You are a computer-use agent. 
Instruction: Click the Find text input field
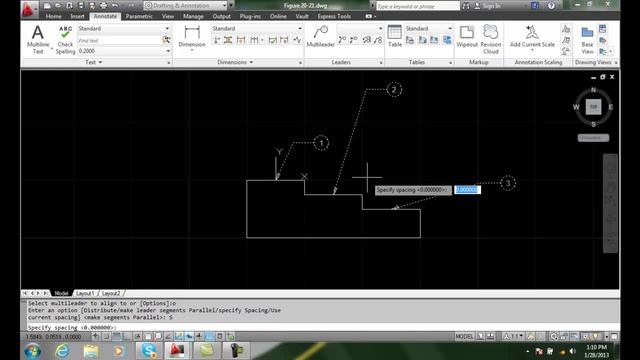point(119,40)
